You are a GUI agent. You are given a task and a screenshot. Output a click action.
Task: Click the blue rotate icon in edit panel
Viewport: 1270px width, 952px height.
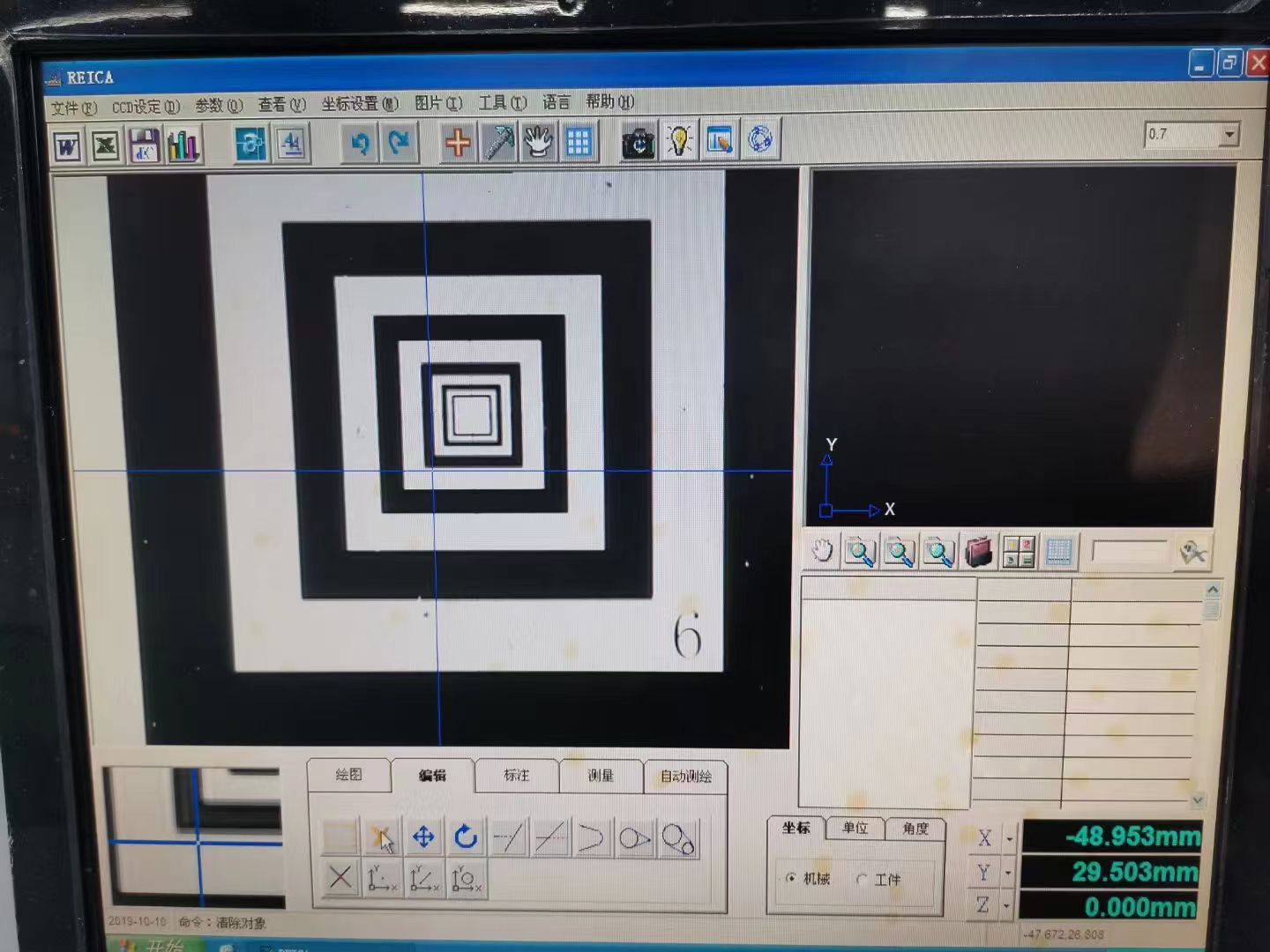click(466, 837)
